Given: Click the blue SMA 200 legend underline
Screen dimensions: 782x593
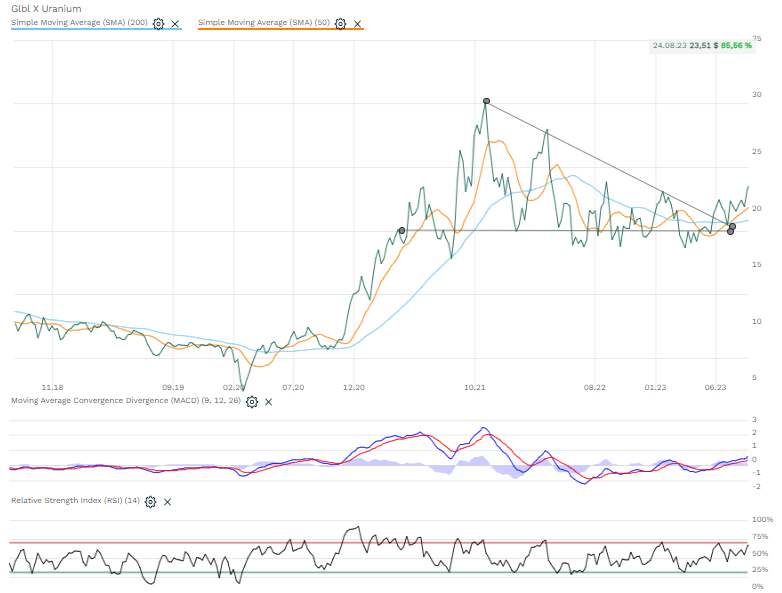Looking at the screenshot, I should tap(96, 30).
